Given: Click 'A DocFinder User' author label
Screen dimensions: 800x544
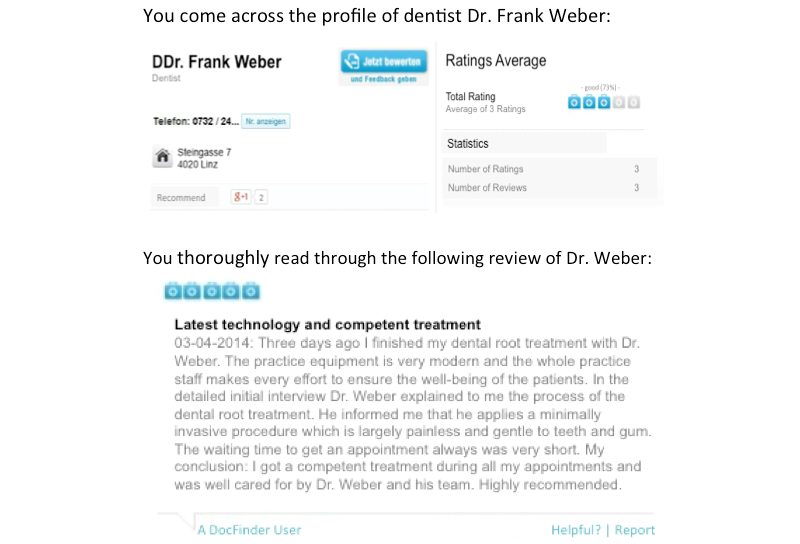Looking at the screenshot, I should click(249, 530).
